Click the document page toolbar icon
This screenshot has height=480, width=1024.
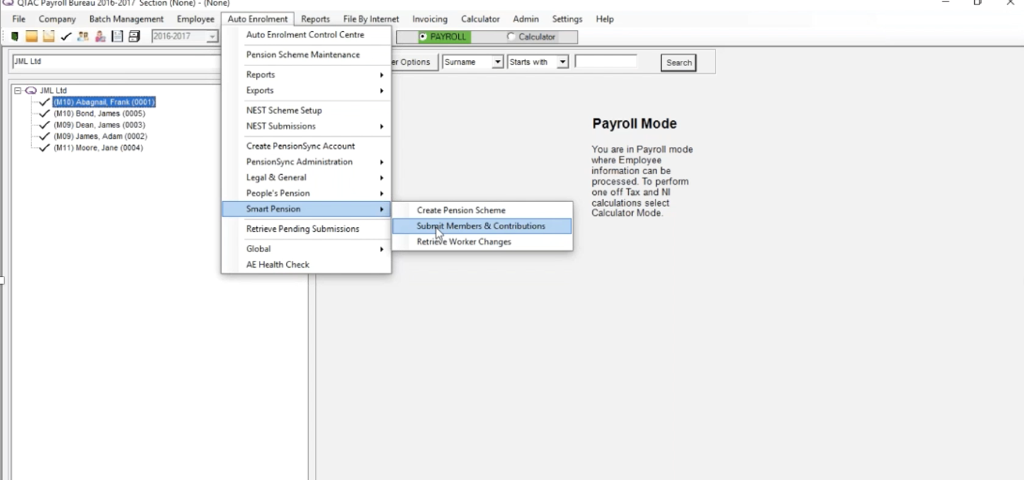(x=118, y=37)
